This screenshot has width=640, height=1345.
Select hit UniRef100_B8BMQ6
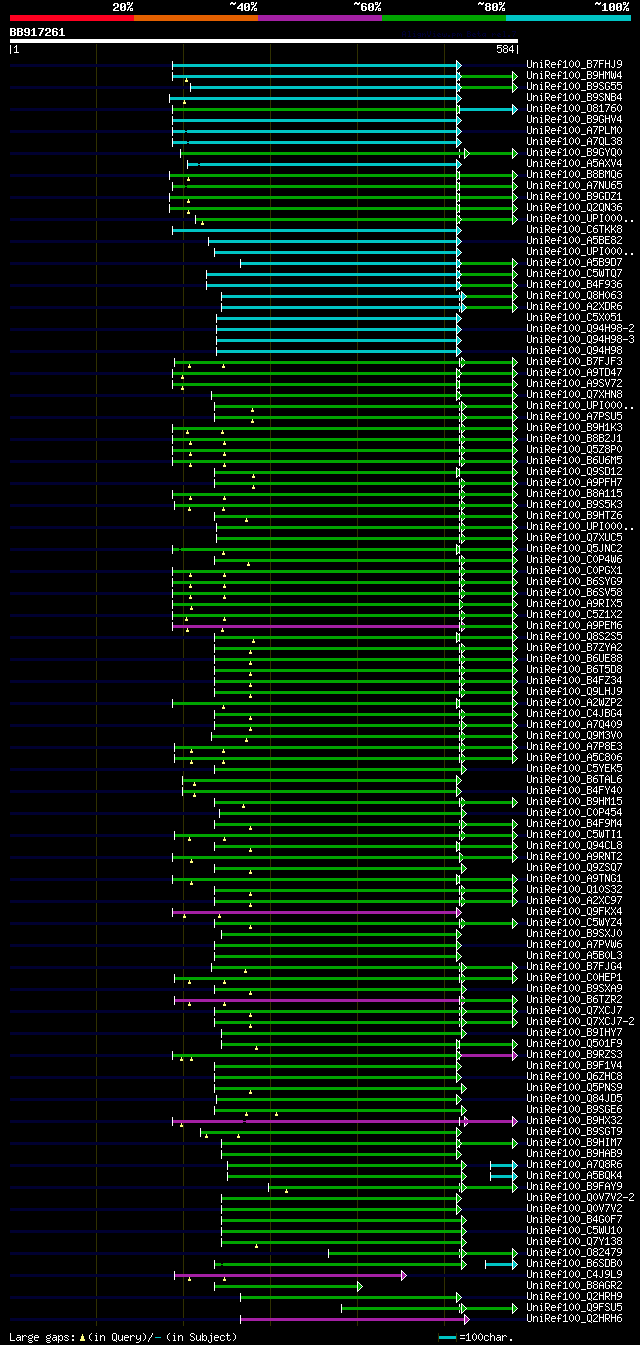coord(574,174)
